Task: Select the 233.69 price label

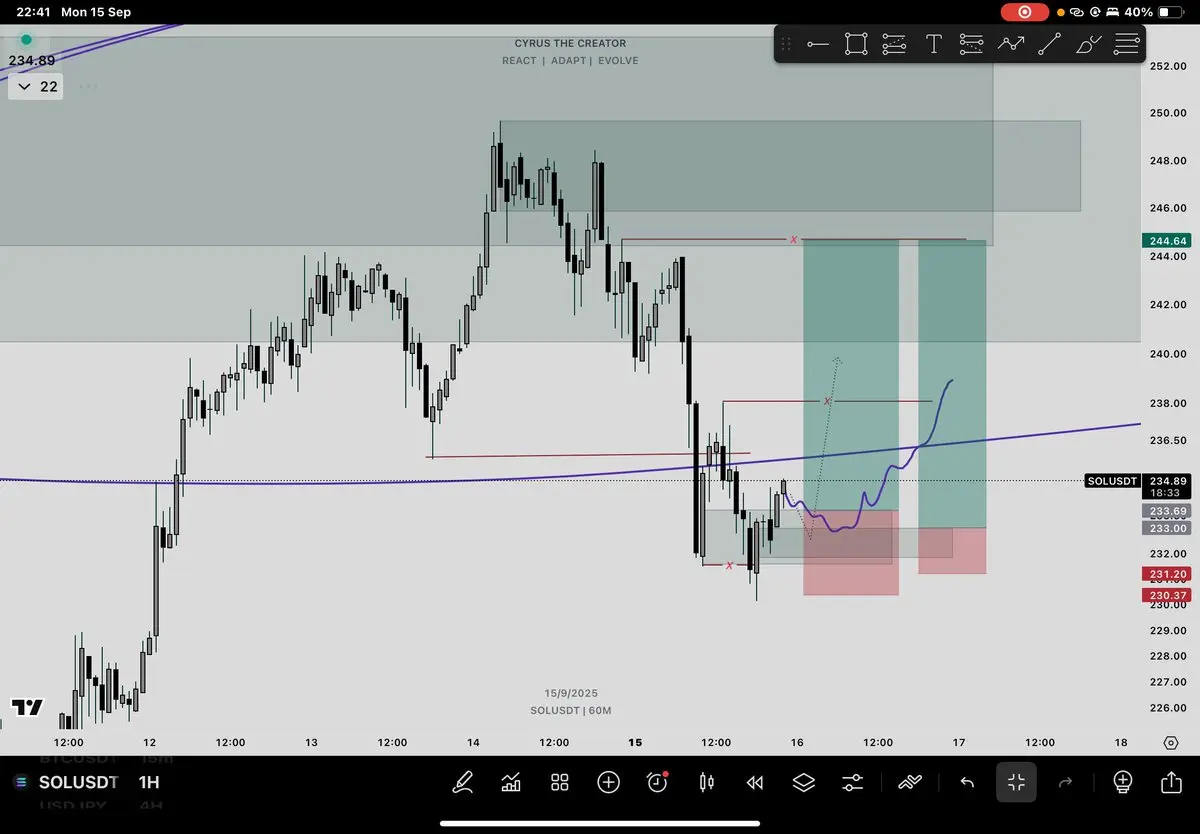Action: 1165,511
